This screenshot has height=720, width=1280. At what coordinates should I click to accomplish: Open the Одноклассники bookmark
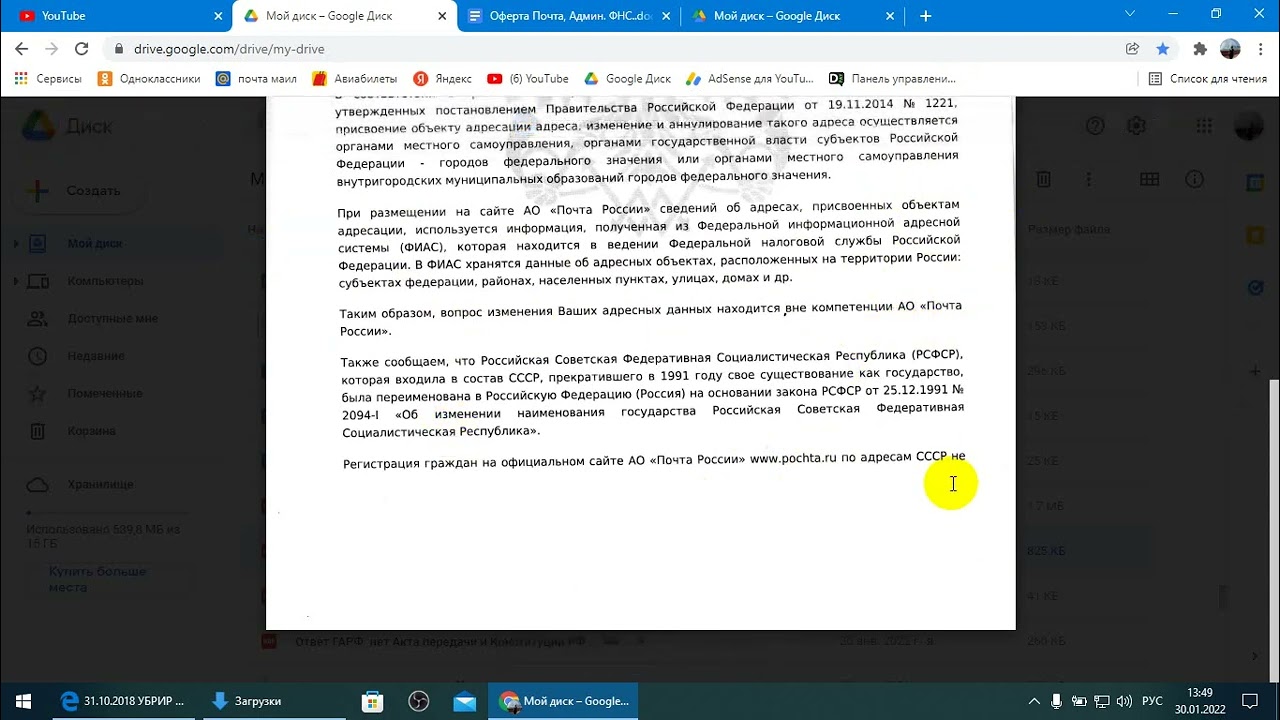tap(149, 78)
